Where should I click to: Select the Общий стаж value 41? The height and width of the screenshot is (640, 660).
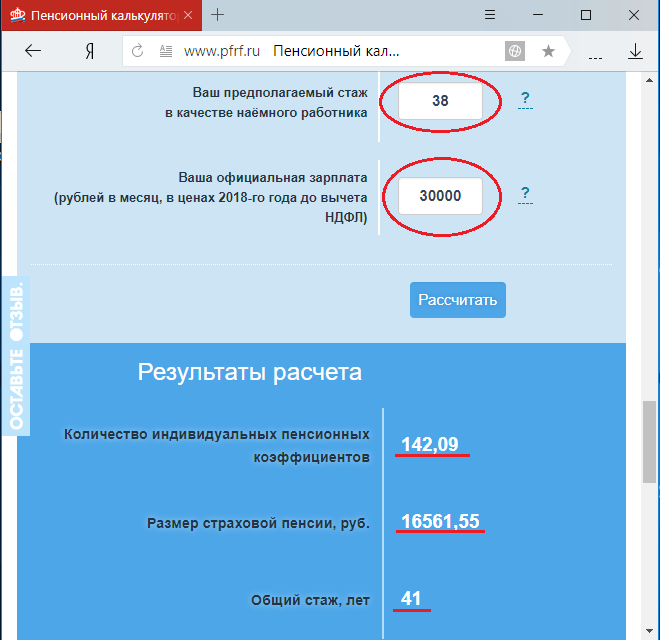coord(411,598)
